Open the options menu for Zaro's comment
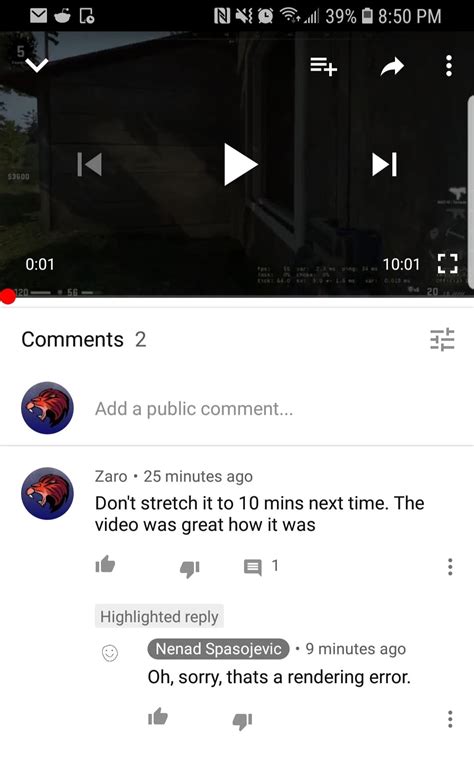The width and height of the screenshot is (474, 764). (x=450, y=567)
